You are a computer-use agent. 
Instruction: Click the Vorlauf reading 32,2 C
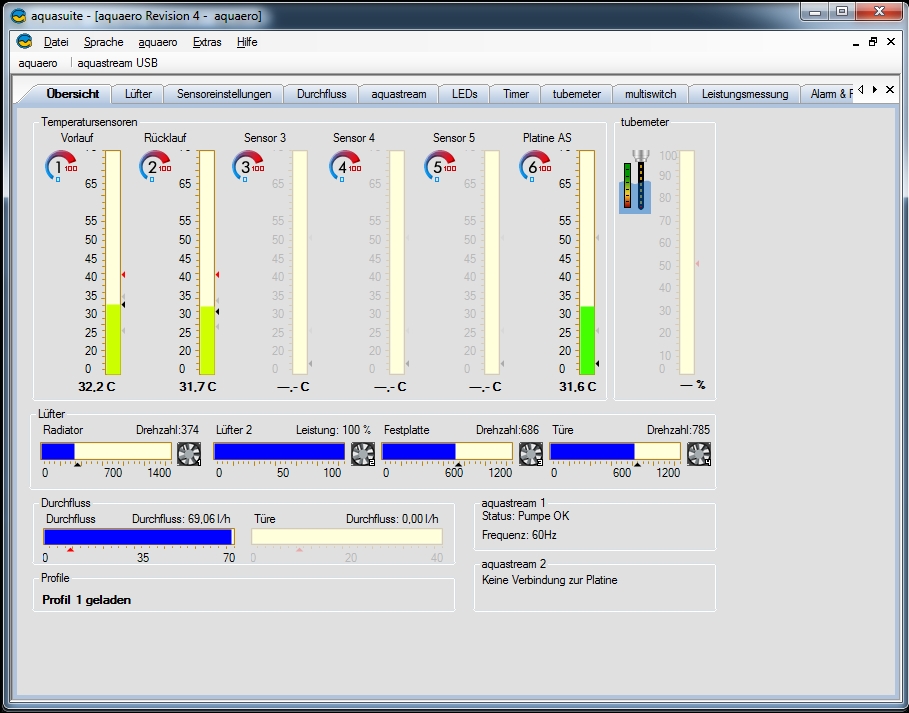pyautogui.click(x=97, y=387)
